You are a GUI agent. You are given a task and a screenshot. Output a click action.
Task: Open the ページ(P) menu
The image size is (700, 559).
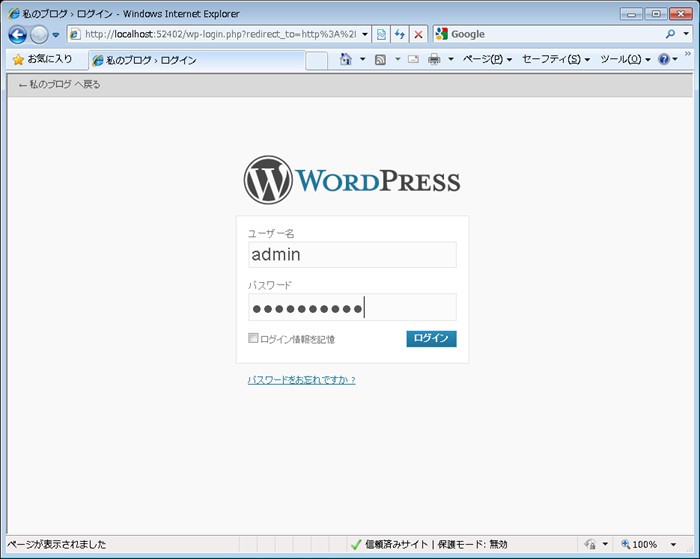click(487, 59)
